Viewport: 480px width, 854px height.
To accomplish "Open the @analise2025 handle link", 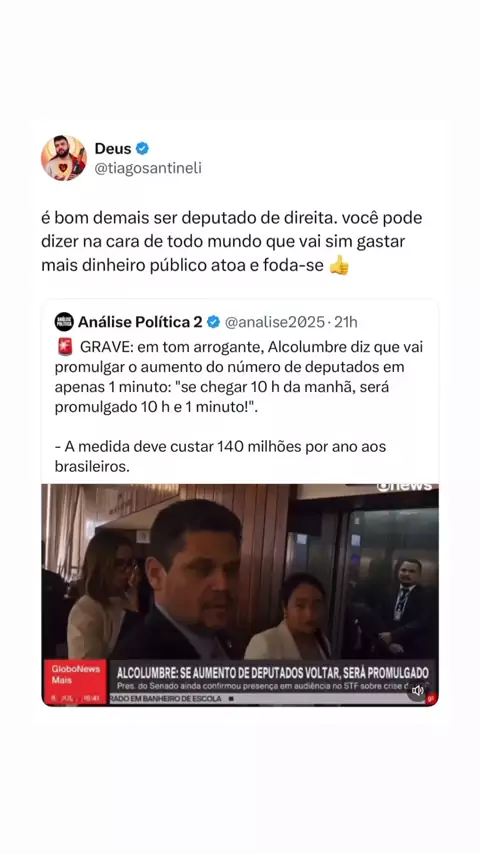I will tap(275, 322).
